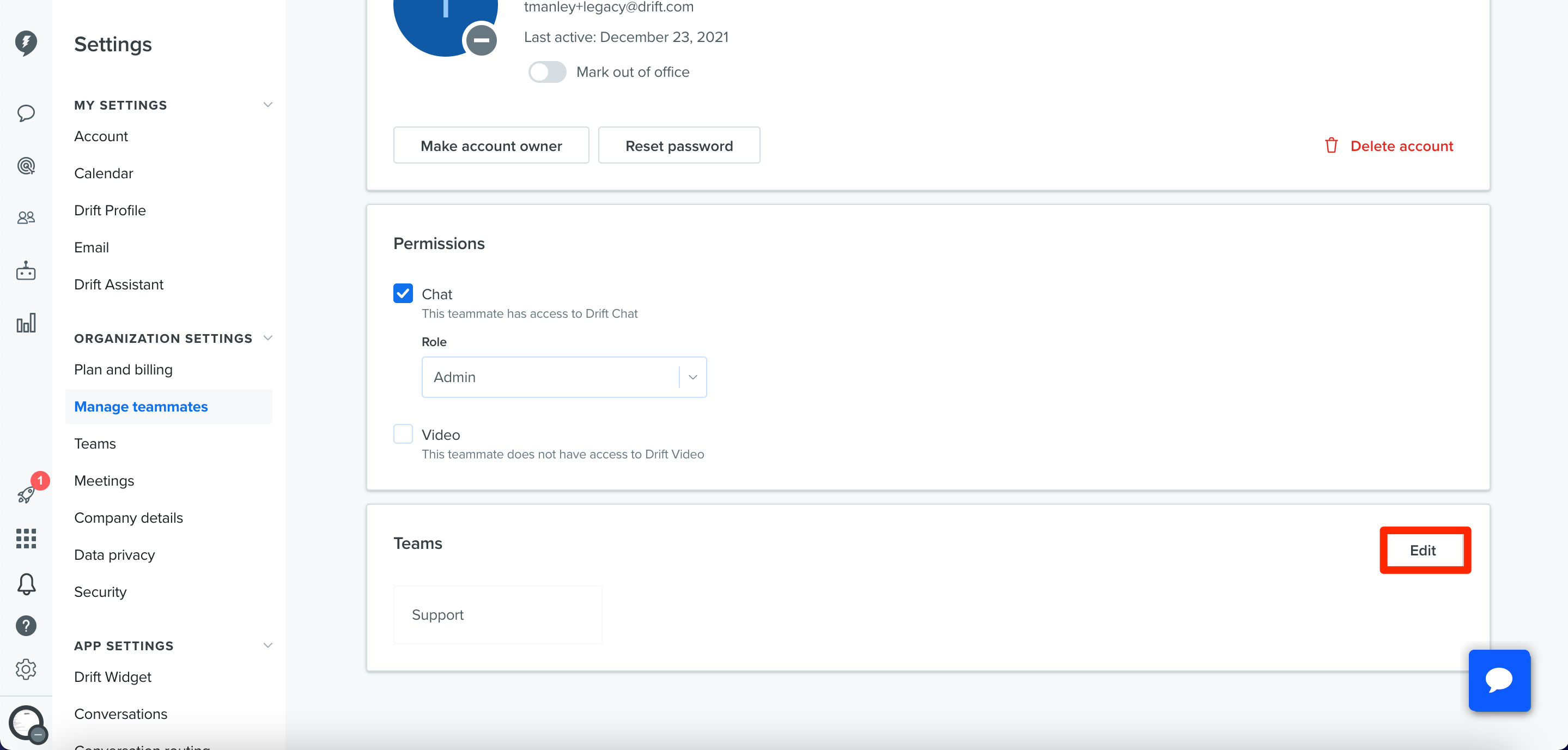Screen dimensions: 1568x750
Task: Open the apps grid icon
Action: tap(26, 538)
